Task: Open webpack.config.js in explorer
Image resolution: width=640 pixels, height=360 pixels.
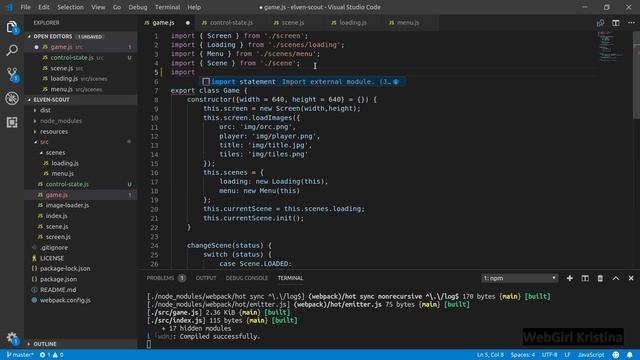Action: point(65,300)
